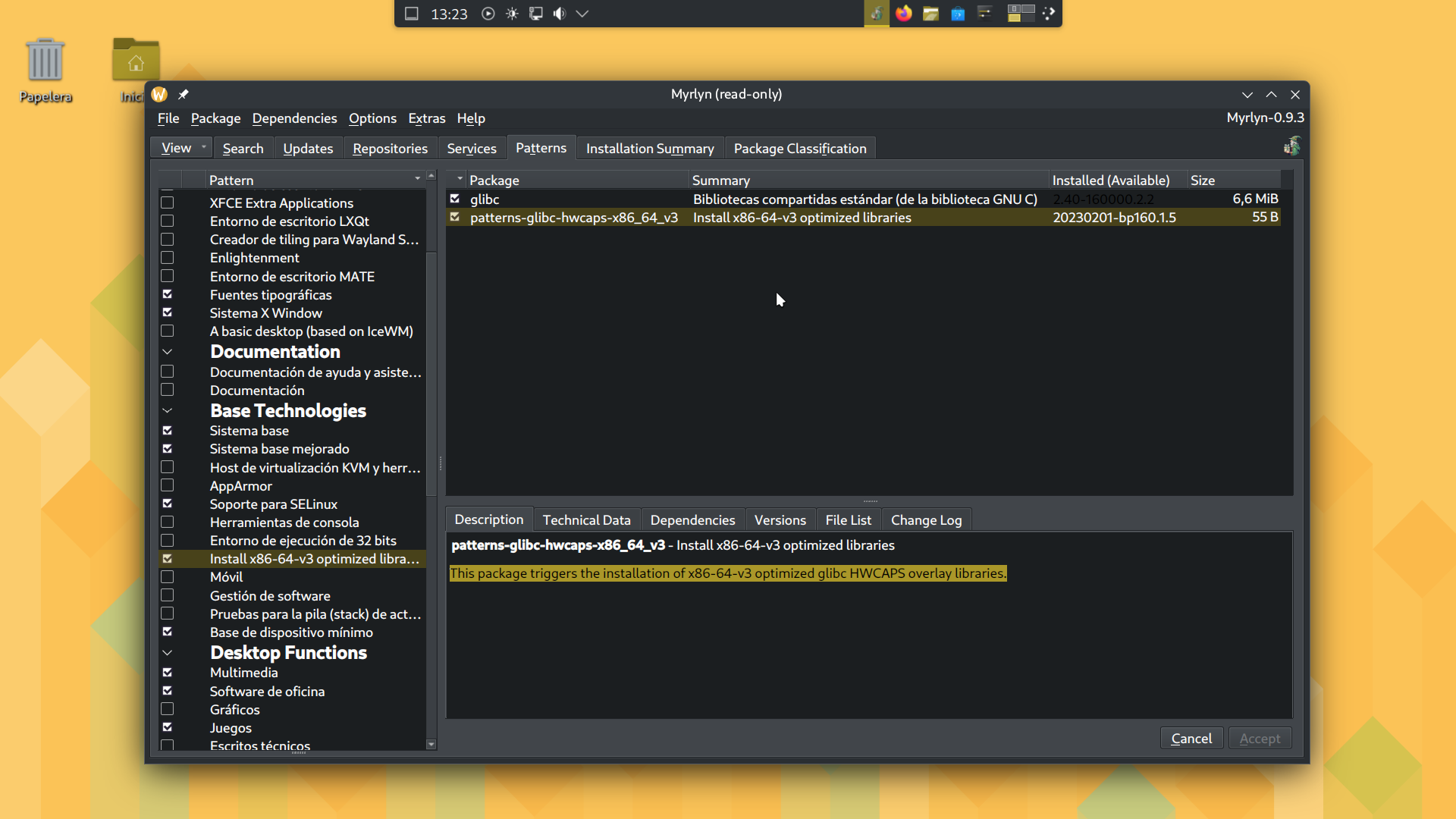Sort by Installed (Available) column header

[x=1117, y=180]
